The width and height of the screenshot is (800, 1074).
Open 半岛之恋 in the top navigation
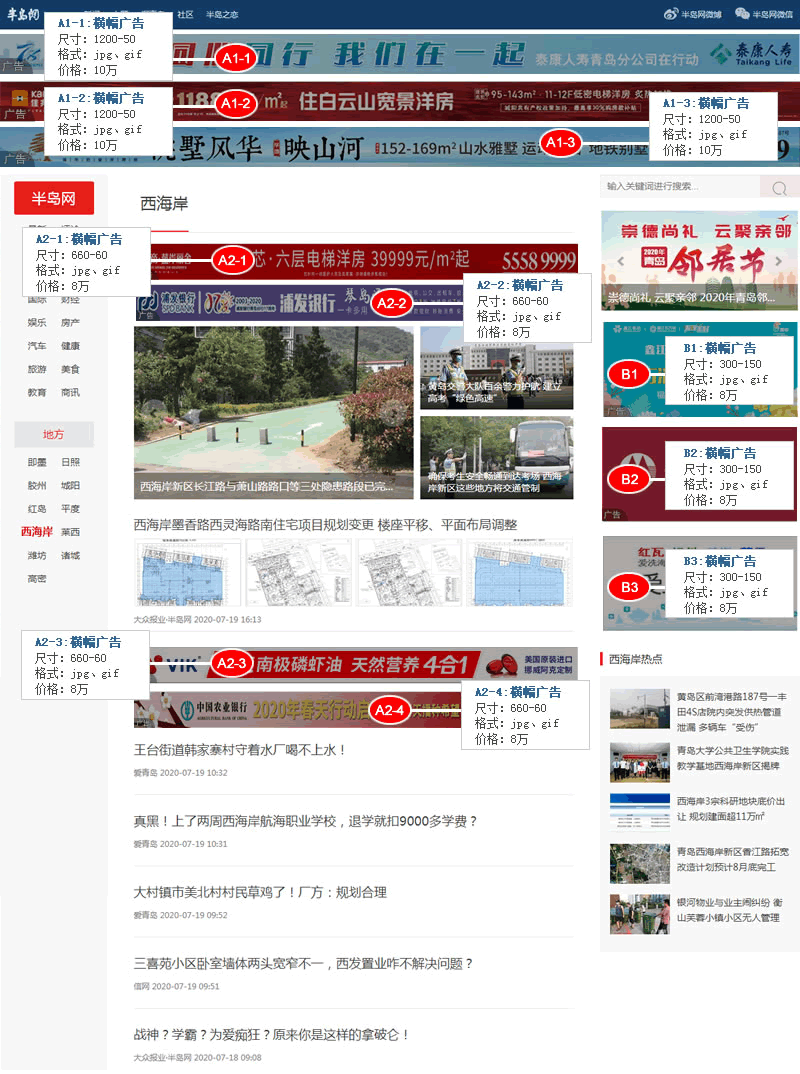[222, 14]
